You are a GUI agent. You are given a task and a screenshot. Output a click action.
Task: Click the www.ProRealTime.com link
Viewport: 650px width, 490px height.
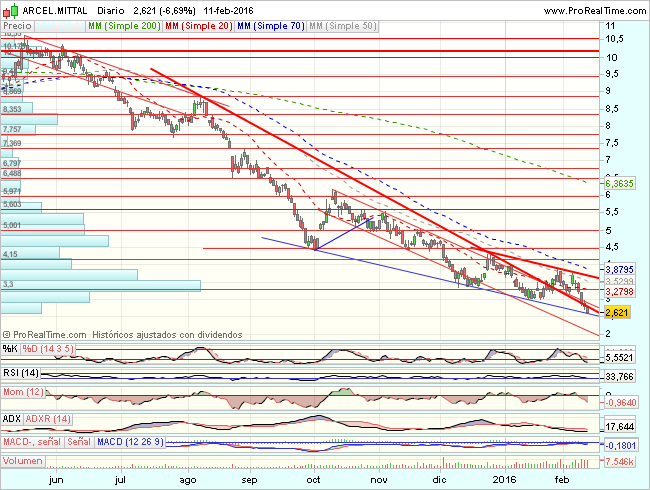coord(594,11)
